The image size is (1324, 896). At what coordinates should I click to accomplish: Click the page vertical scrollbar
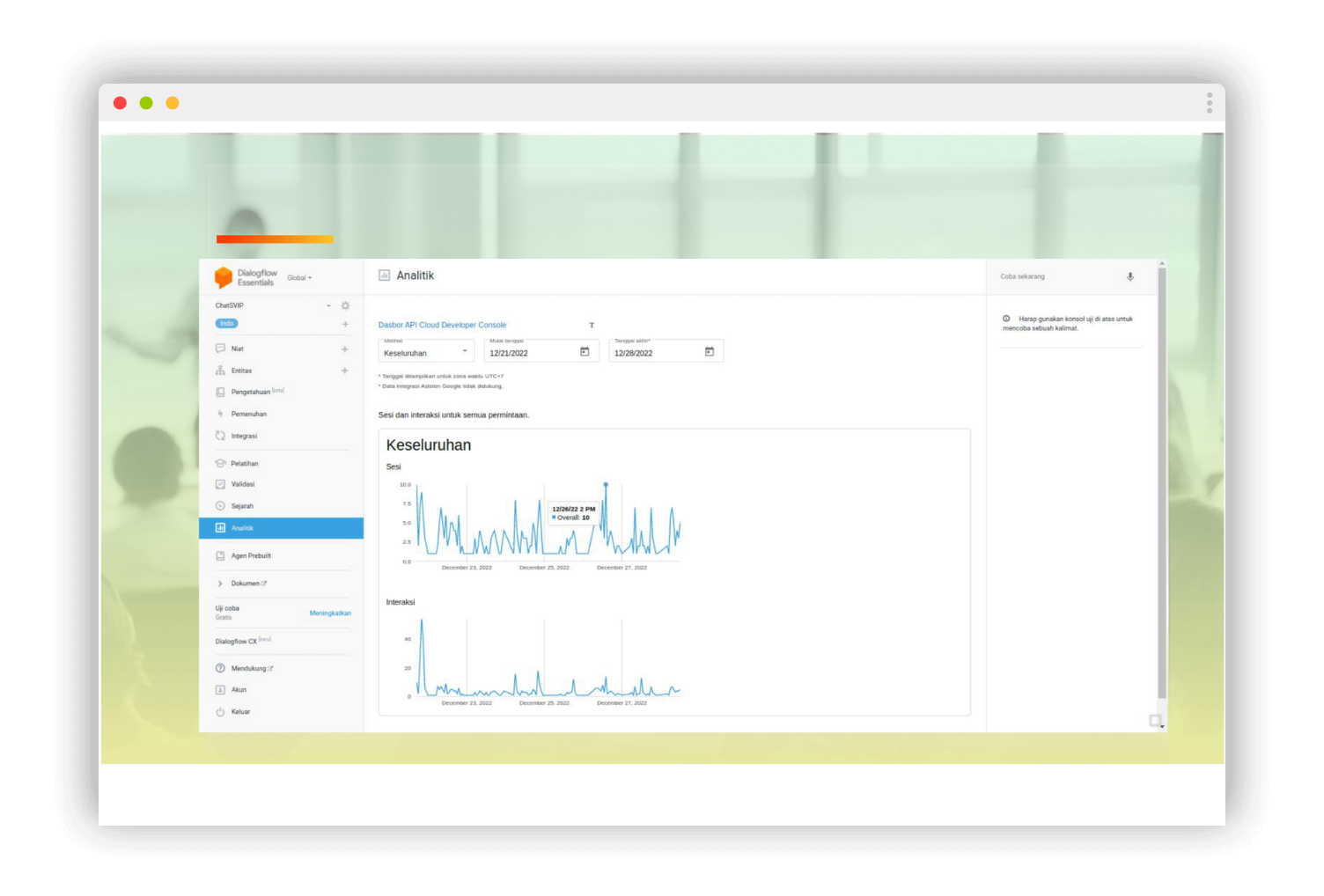[1162, 484]
